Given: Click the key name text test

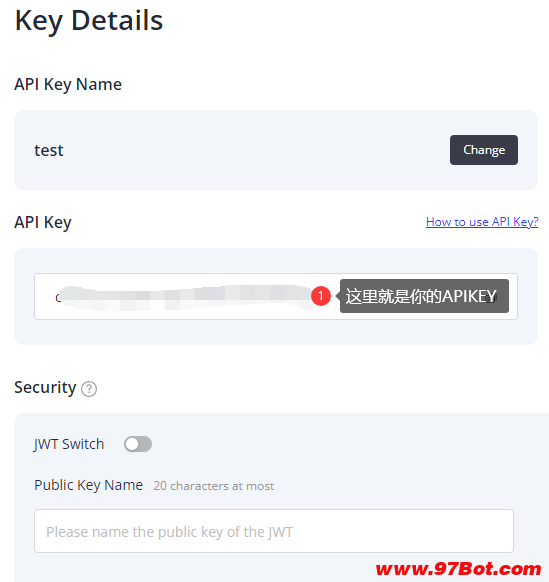Looking at the screenshot, I should 49,150.
